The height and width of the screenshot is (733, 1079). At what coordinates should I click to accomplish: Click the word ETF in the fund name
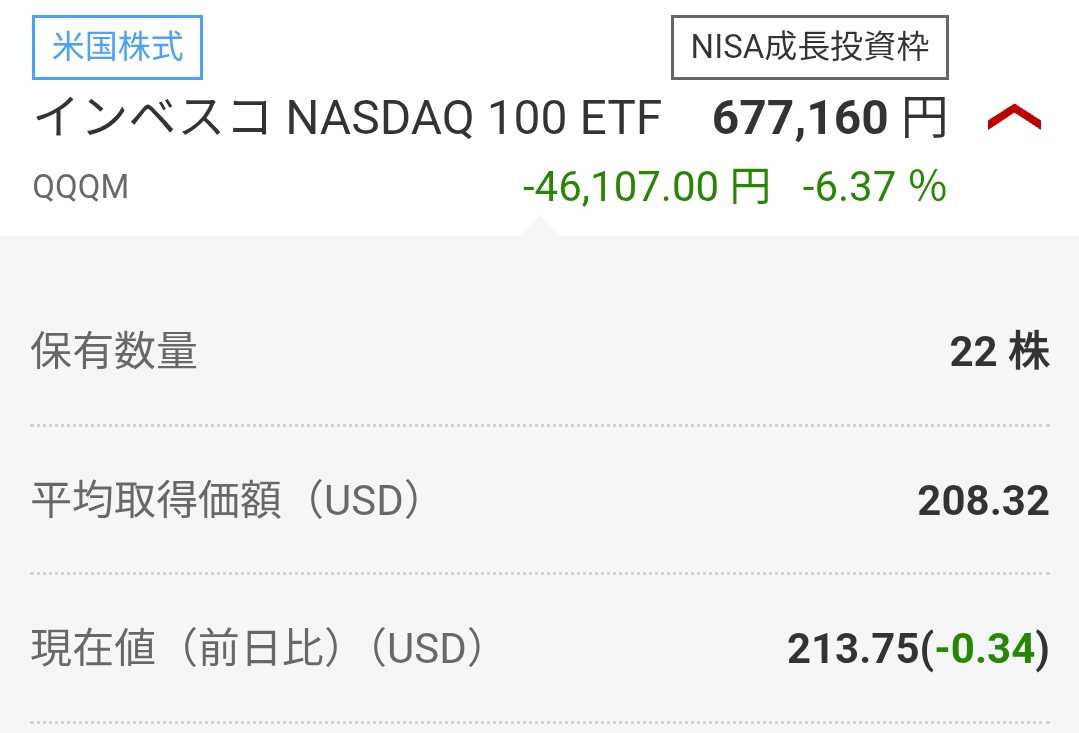coord(621,118)
